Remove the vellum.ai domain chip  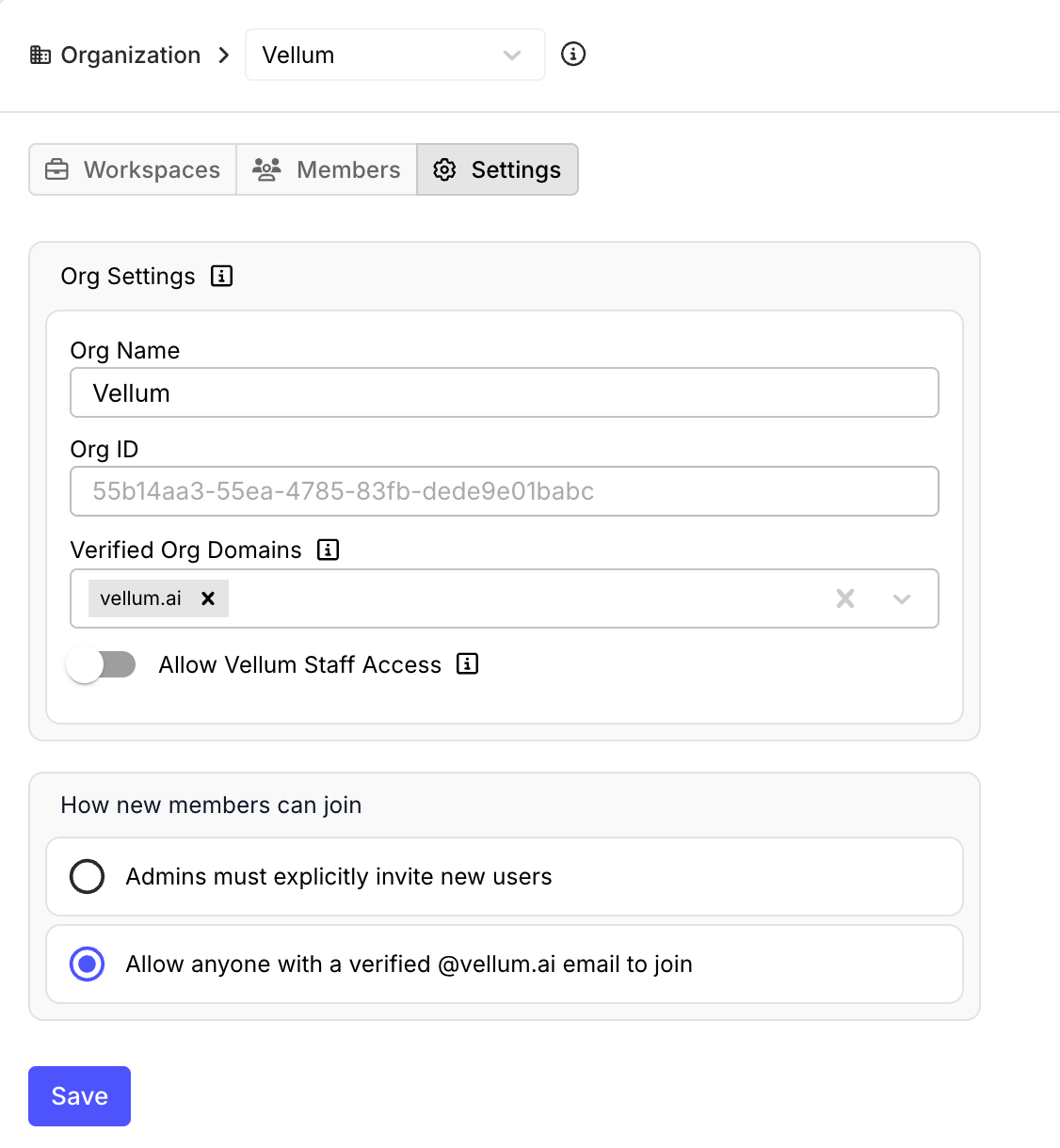coord(208,598)
